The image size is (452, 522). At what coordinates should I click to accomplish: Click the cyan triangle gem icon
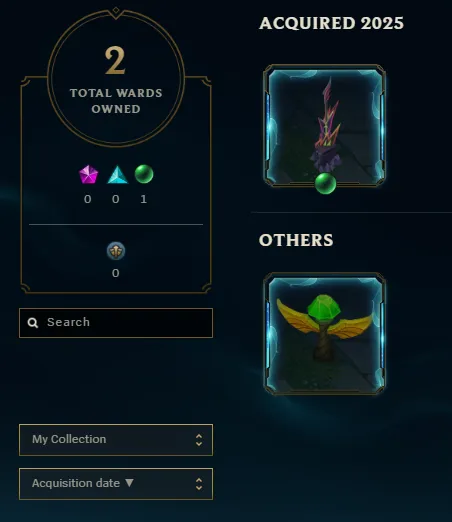(x=117, y=174)
